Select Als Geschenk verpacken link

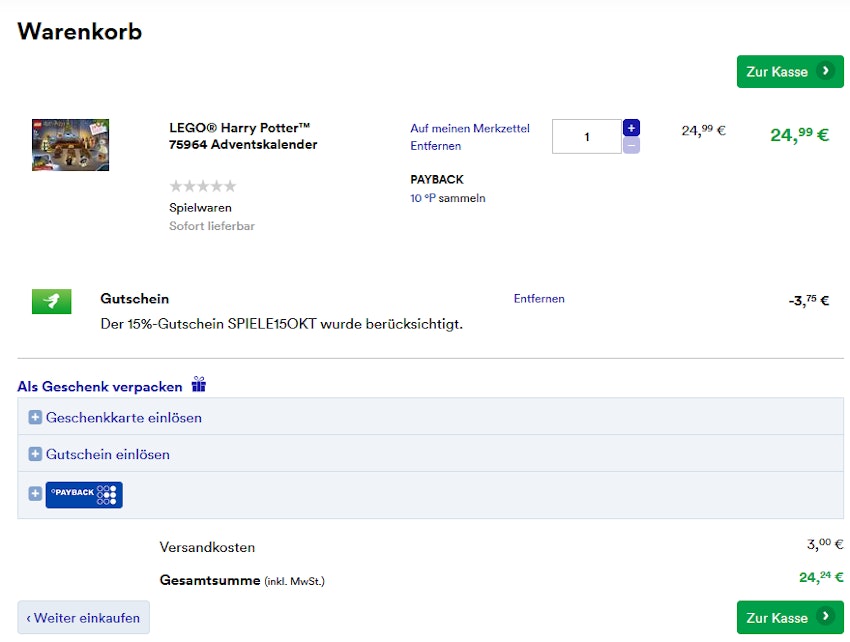click(100, 386)
